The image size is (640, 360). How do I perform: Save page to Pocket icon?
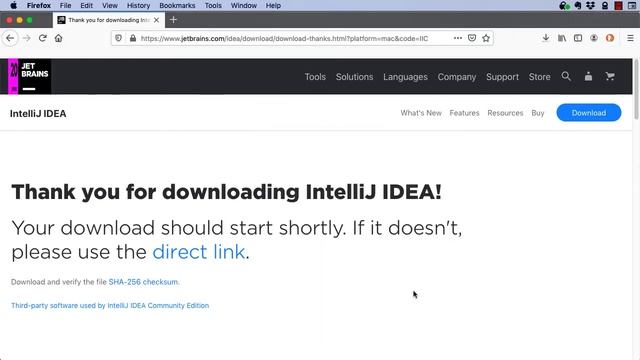472,38
